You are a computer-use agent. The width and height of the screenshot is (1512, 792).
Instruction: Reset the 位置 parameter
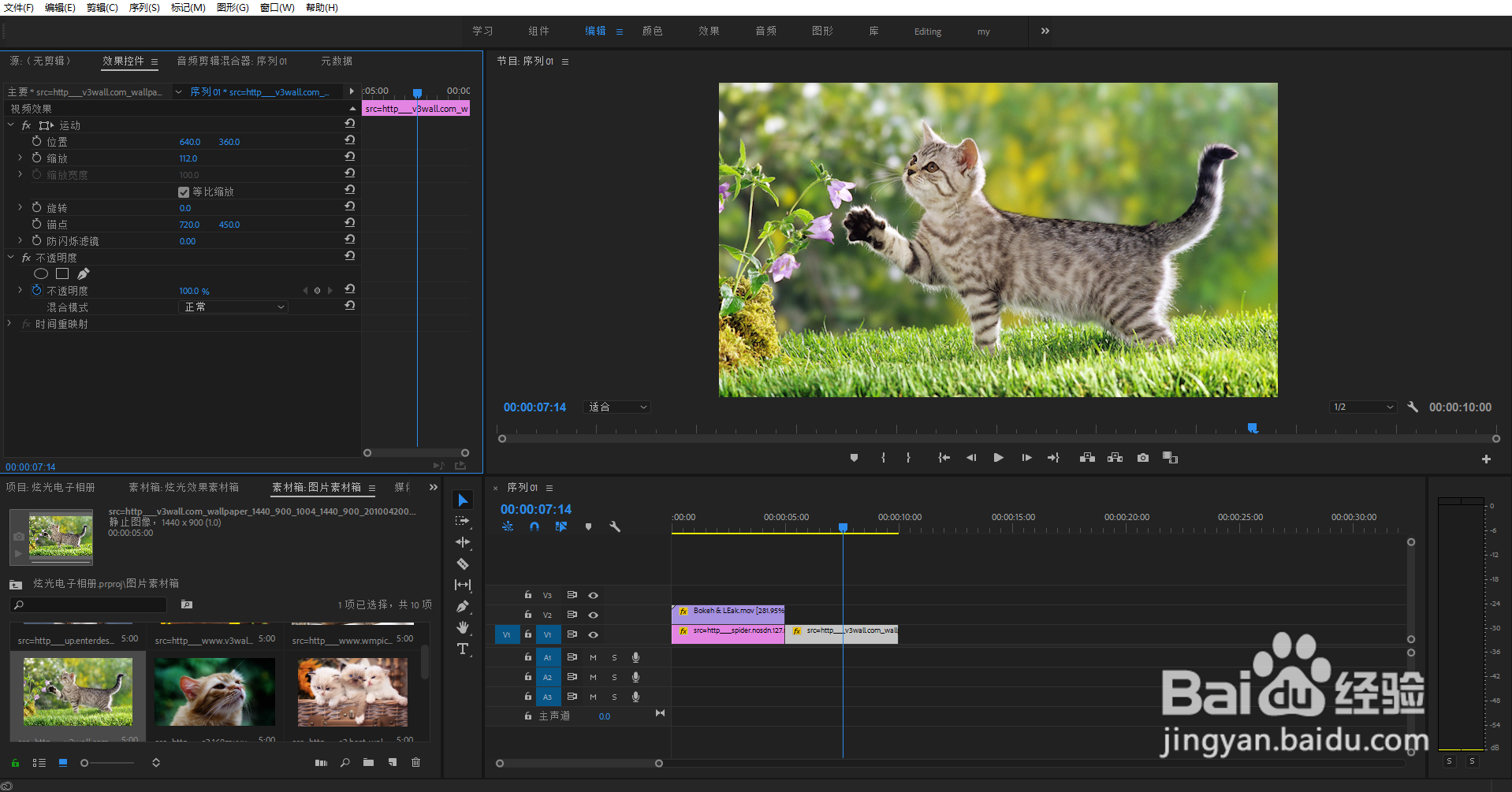click(x=349, y=140)
